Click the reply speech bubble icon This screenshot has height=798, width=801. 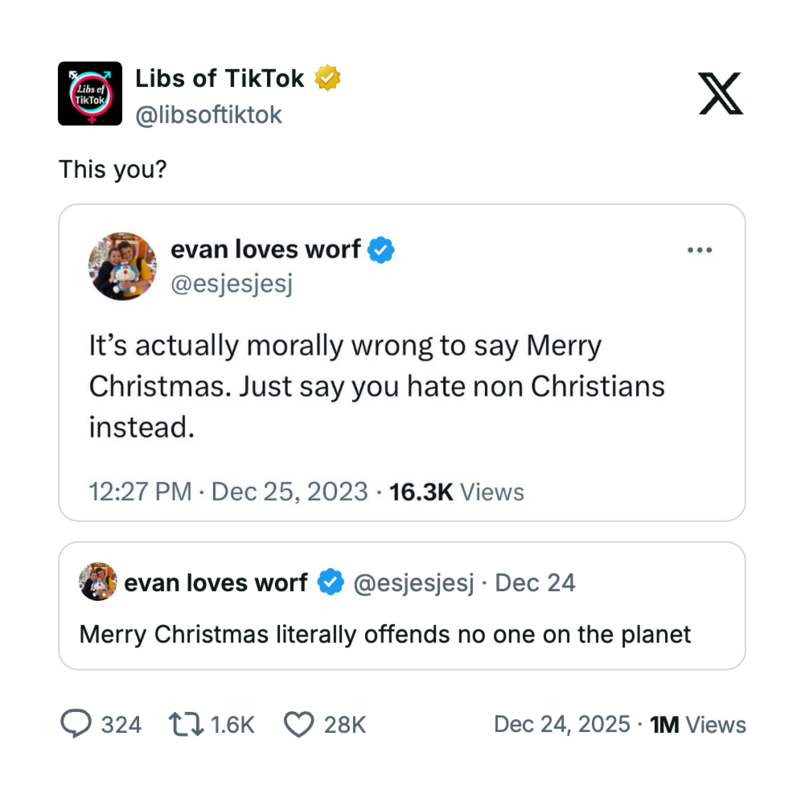click(76, 724)
